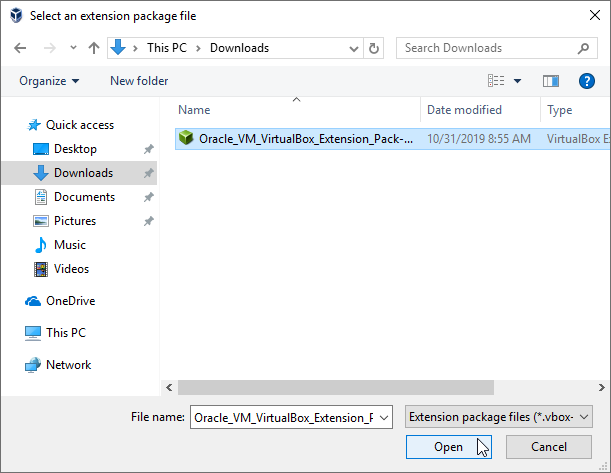The image size is (611, 473).
Task: Click in the Search Downloads field
Action: coord(485,48)
